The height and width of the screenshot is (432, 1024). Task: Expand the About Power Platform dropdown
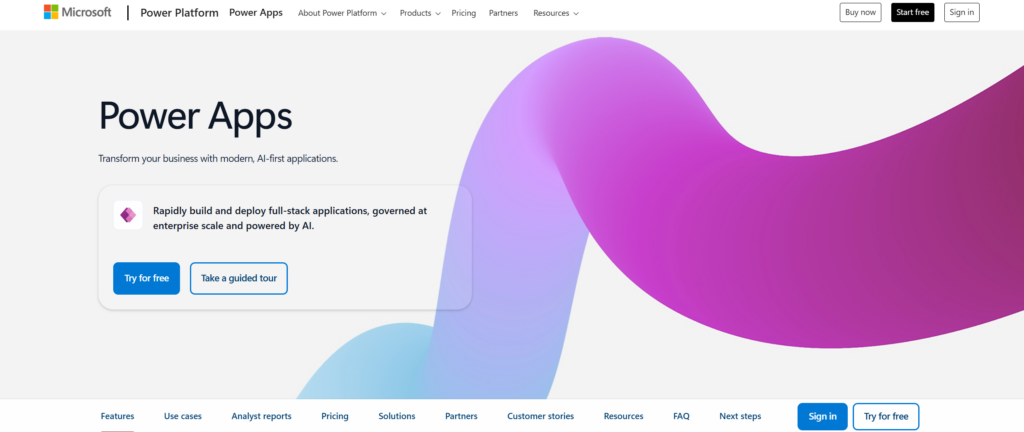343,13
